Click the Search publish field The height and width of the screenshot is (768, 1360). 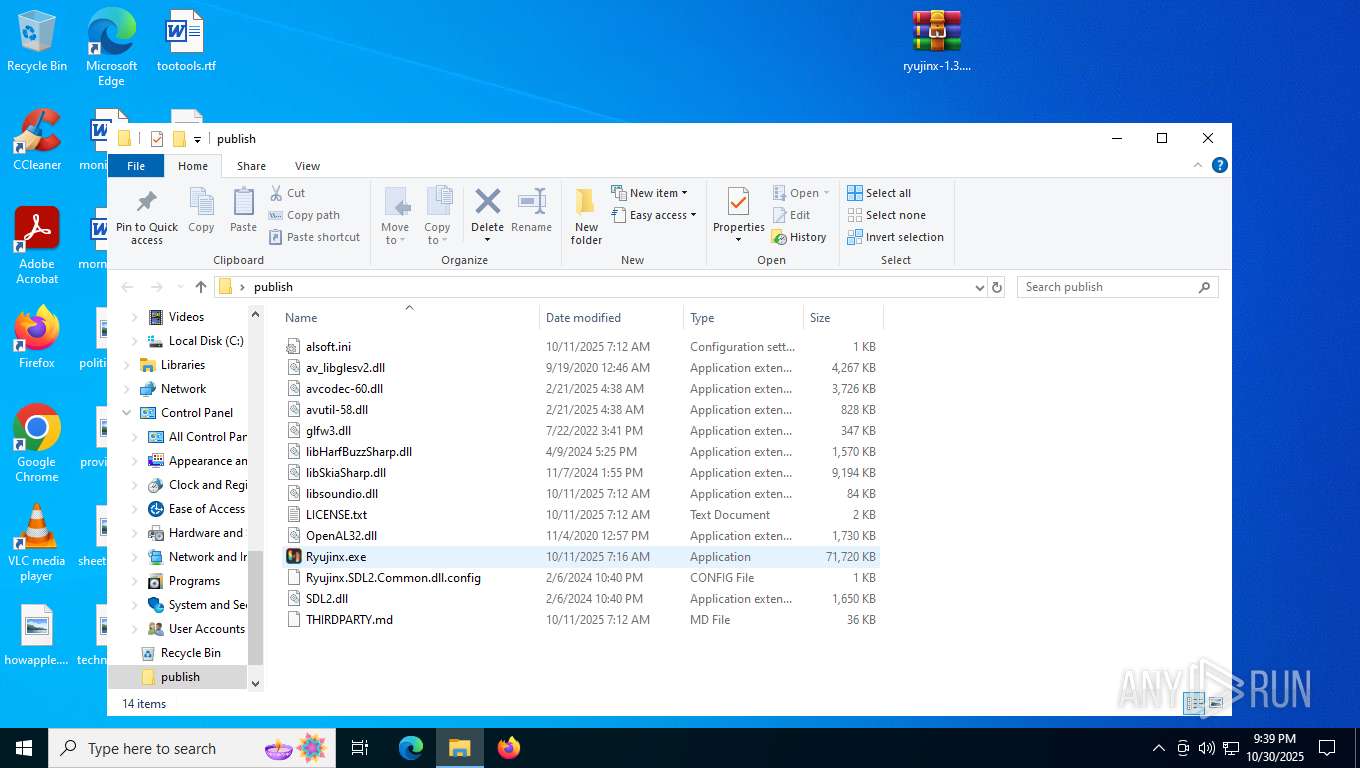1117,287
